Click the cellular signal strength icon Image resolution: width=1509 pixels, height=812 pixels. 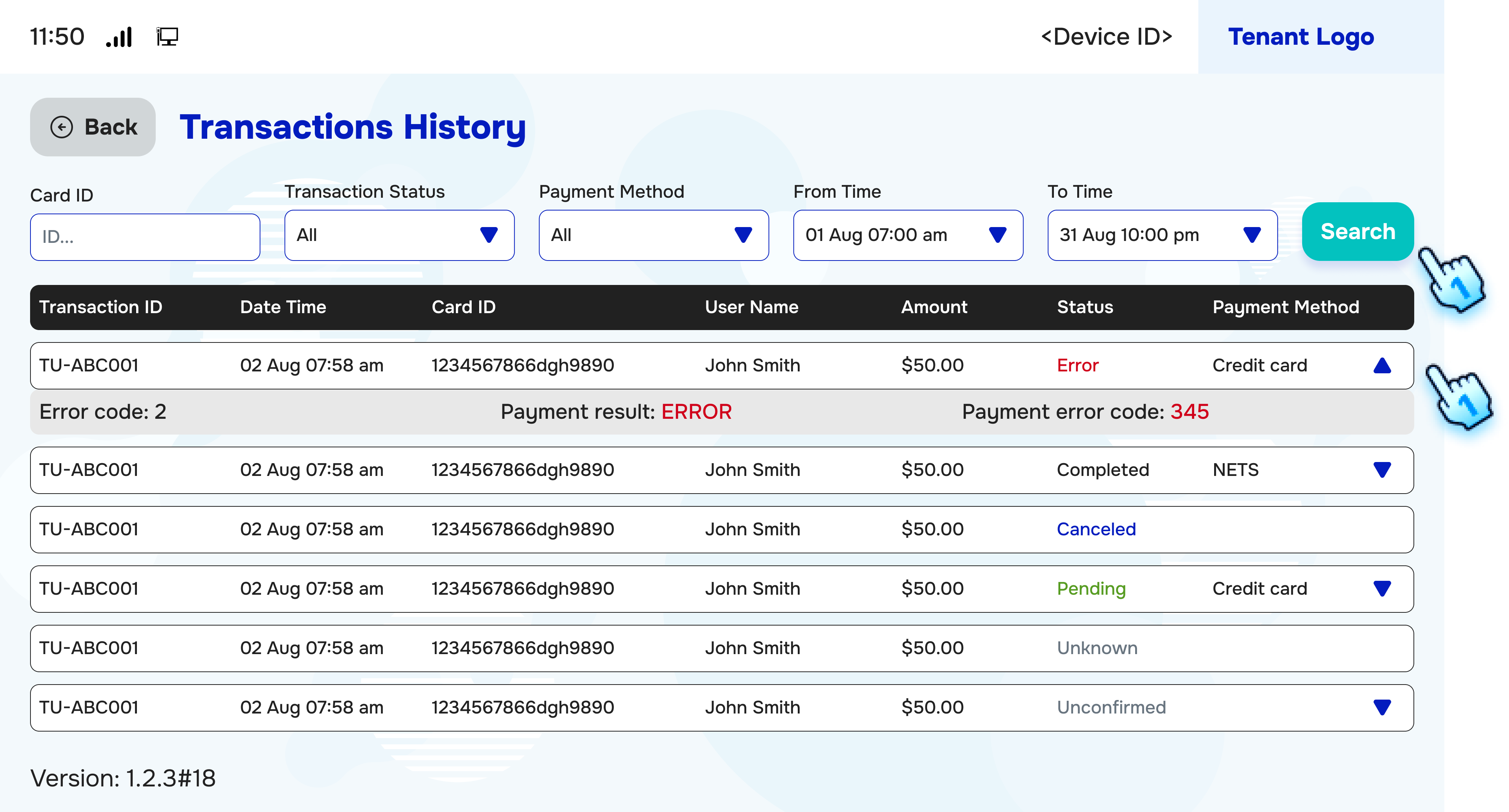tap(120, 36)
